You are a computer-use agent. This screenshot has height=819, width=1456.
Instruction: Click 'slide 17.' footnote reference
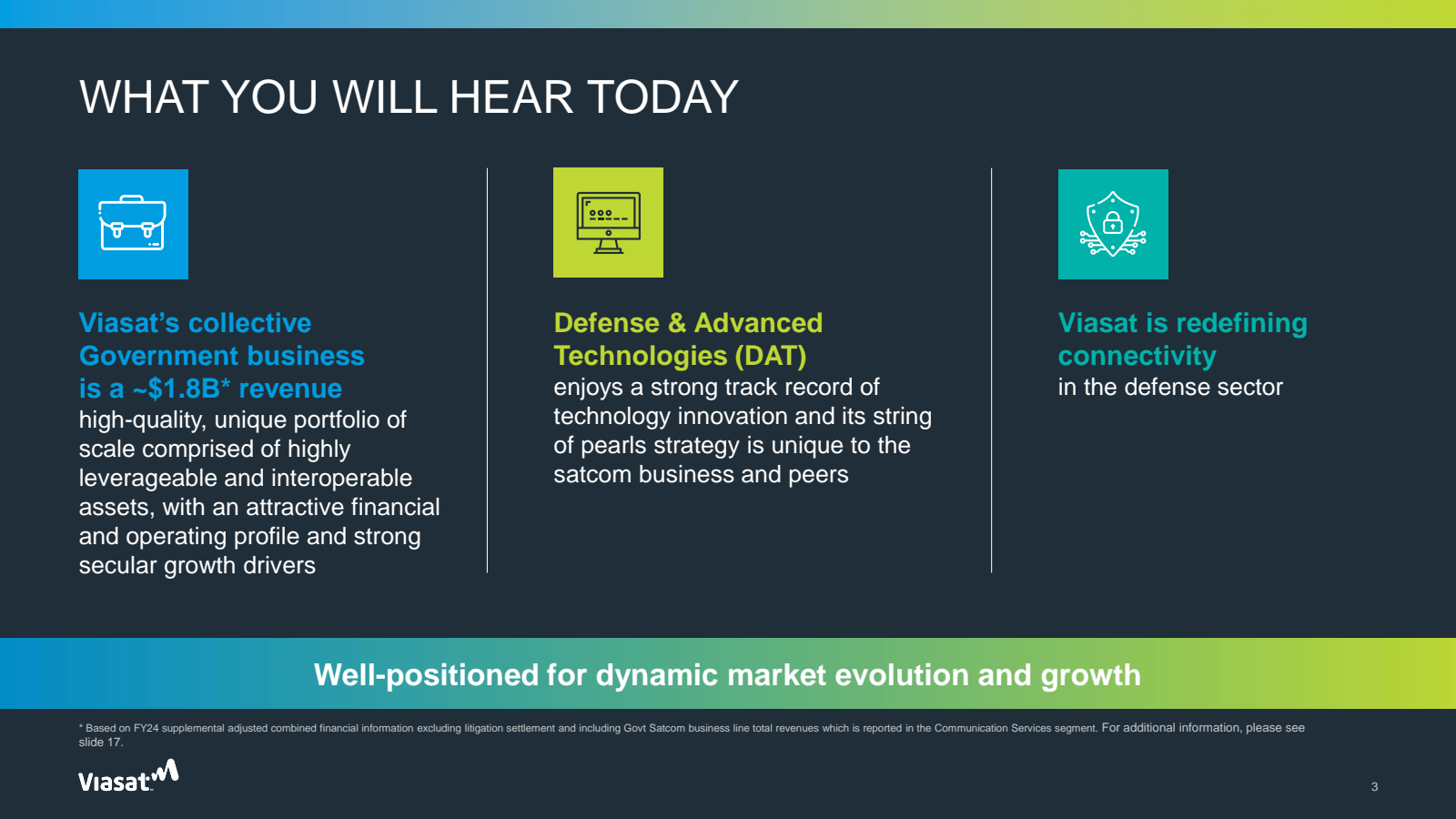click(x=100, y=743)
